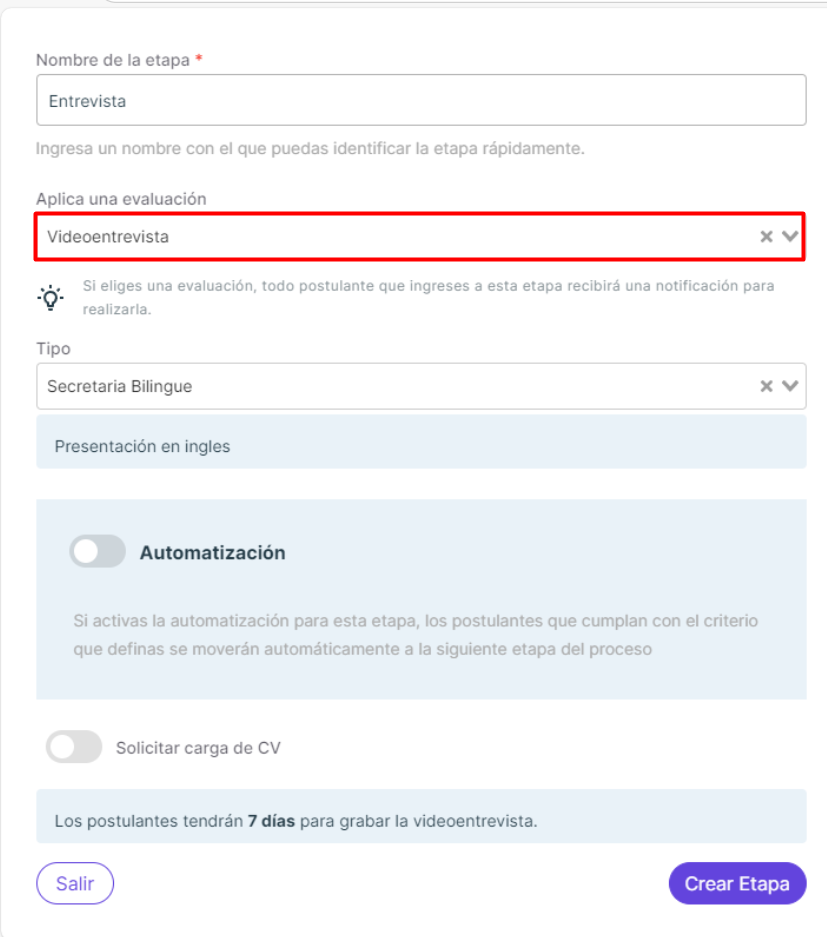
Task: Click the automatización description paragraph
Action: (x=416, y=635)
